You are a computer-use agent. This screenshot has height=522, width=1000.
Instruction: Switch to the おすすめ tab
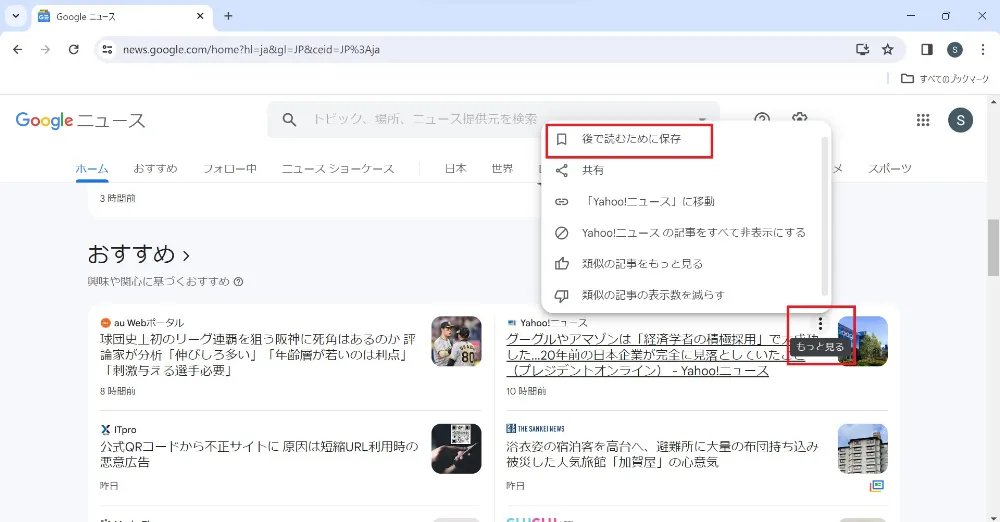click(x=155, y=168)
